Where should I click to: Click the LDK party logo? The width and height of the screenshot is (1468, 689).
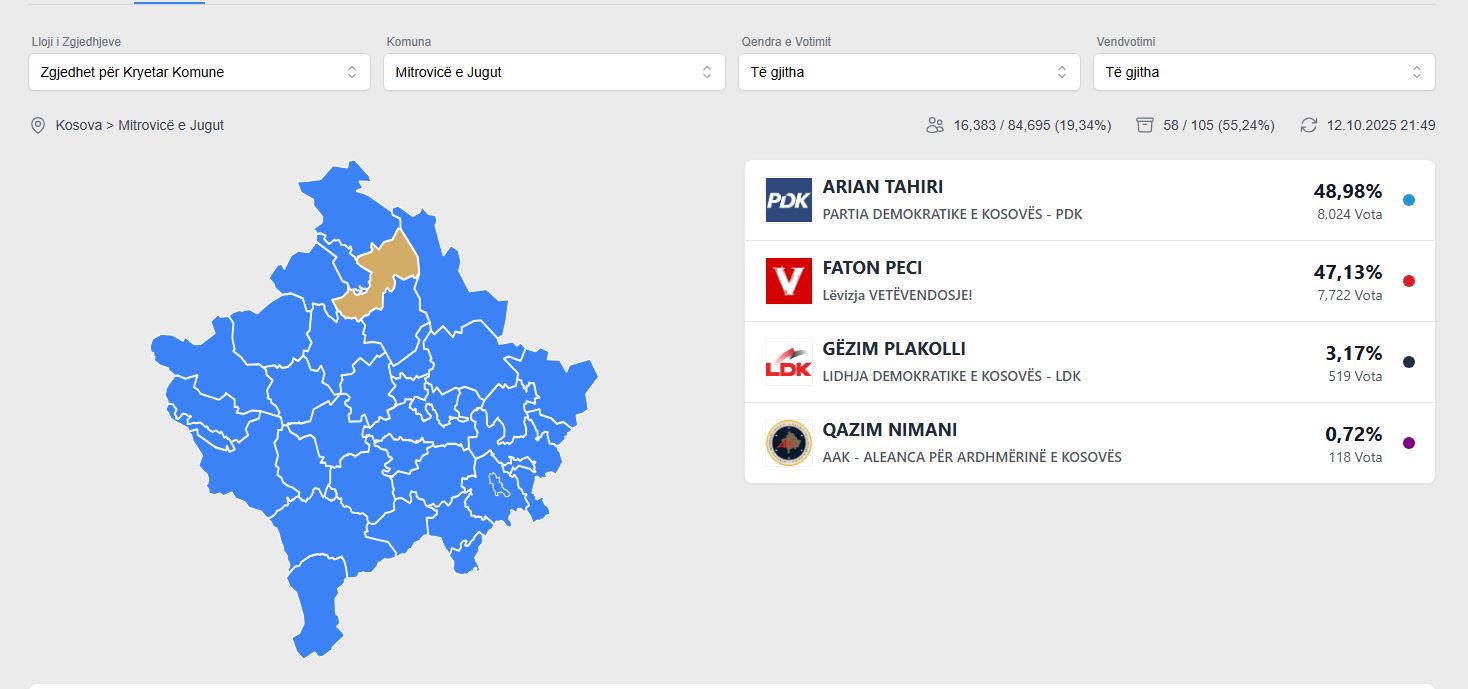click(788, 362)
